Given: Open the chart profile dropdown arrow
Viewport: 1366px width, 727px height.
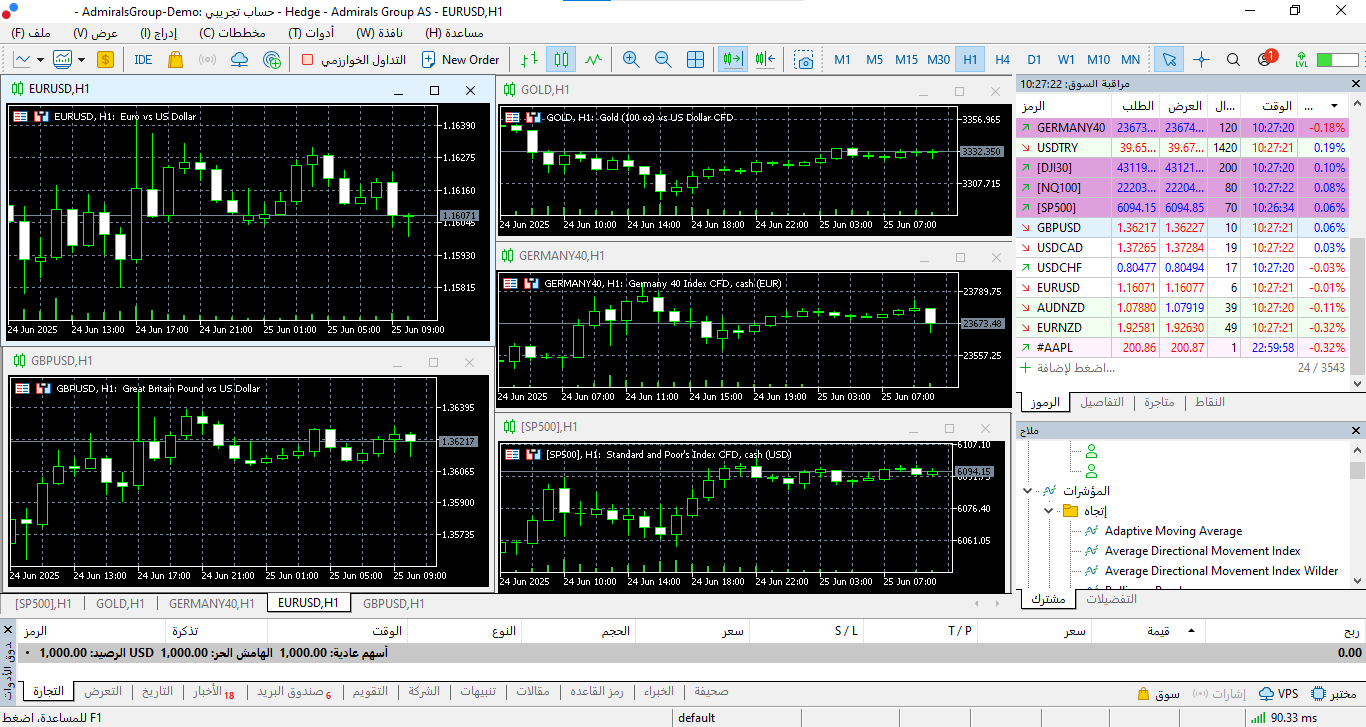Looking at the screenshot, I should pos(80,60).
